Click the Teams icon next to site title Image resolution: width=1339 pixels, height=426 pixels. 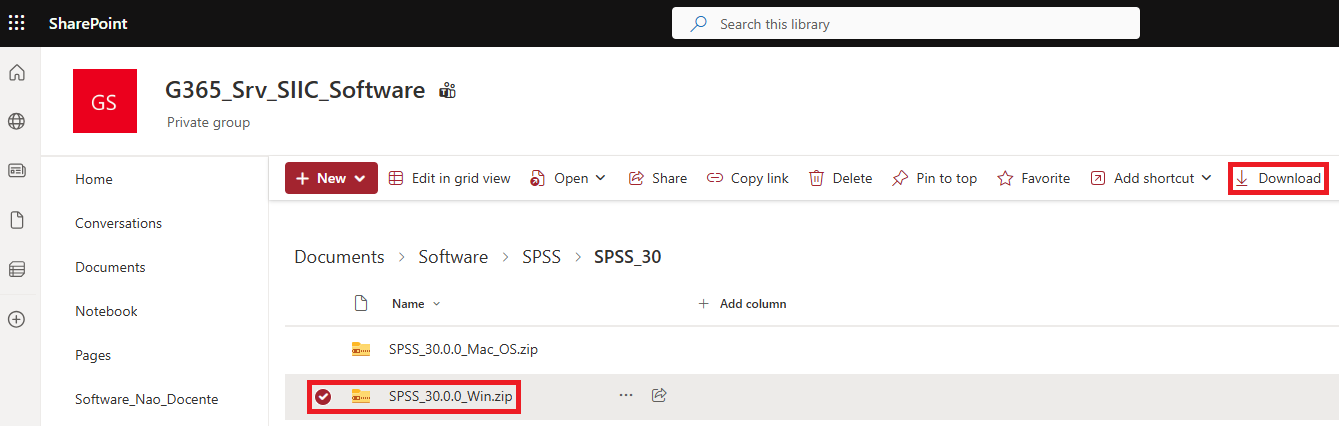[x=447, y=91]
